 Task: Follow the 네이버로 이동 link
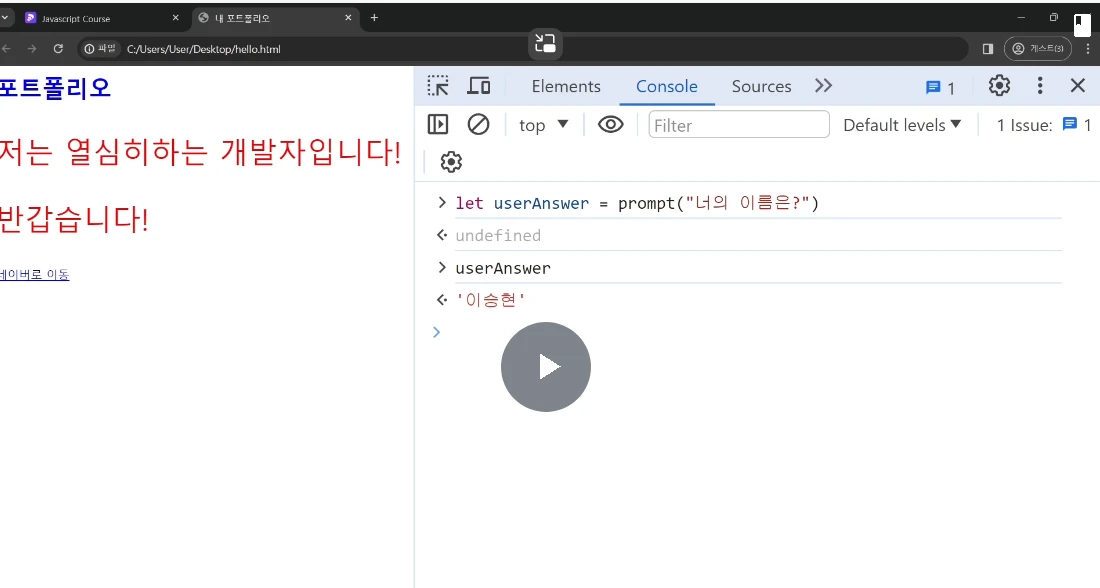tap(34, 274)
